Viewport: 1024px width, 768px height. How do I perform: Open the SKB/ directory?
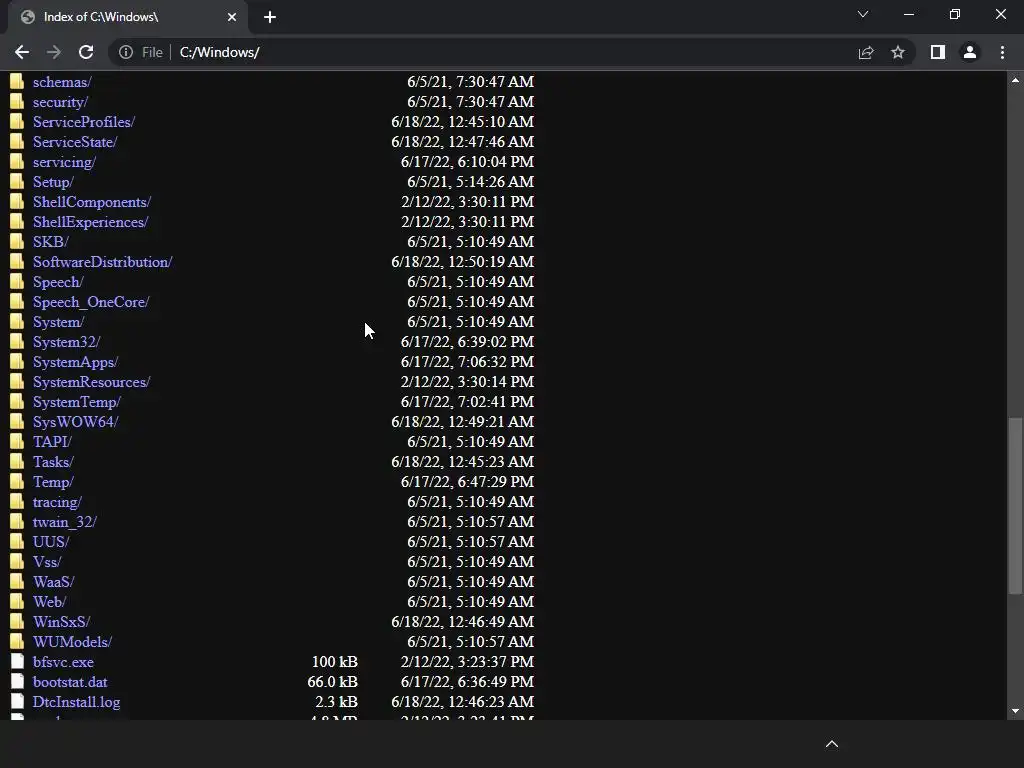coord(51,242)
